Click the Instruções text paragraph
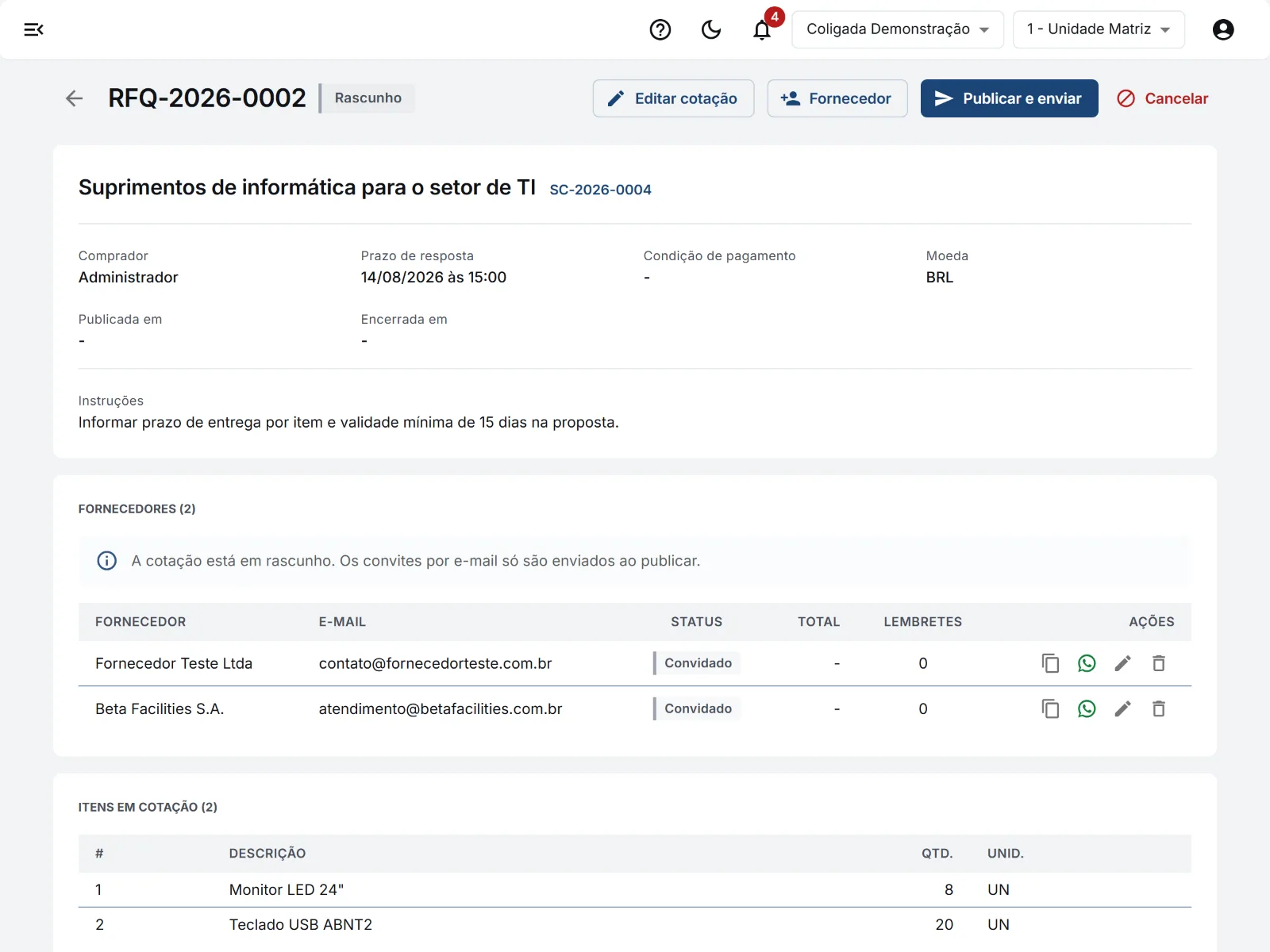Viewport: 1270px width, 952px height. [348, 423]
